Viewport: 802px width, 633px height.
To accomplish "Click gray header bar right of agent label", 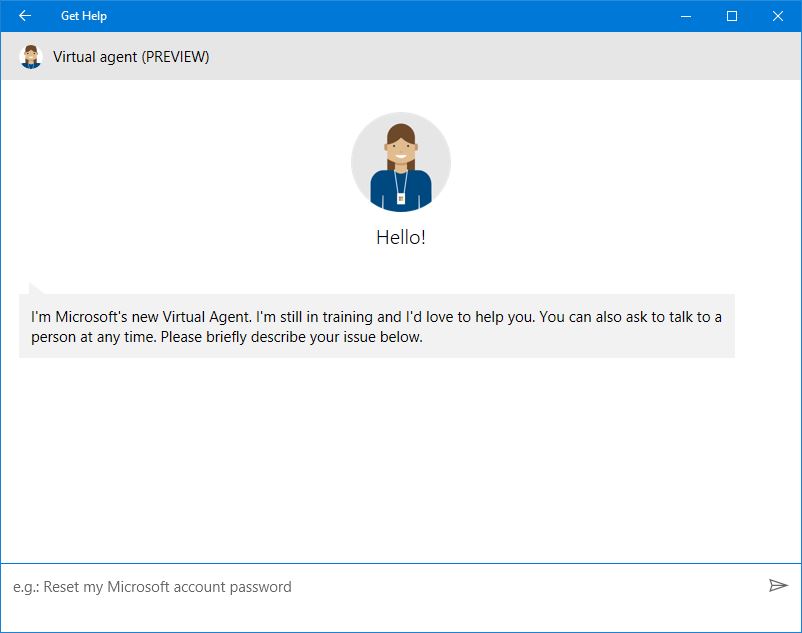I will [500, 57].
